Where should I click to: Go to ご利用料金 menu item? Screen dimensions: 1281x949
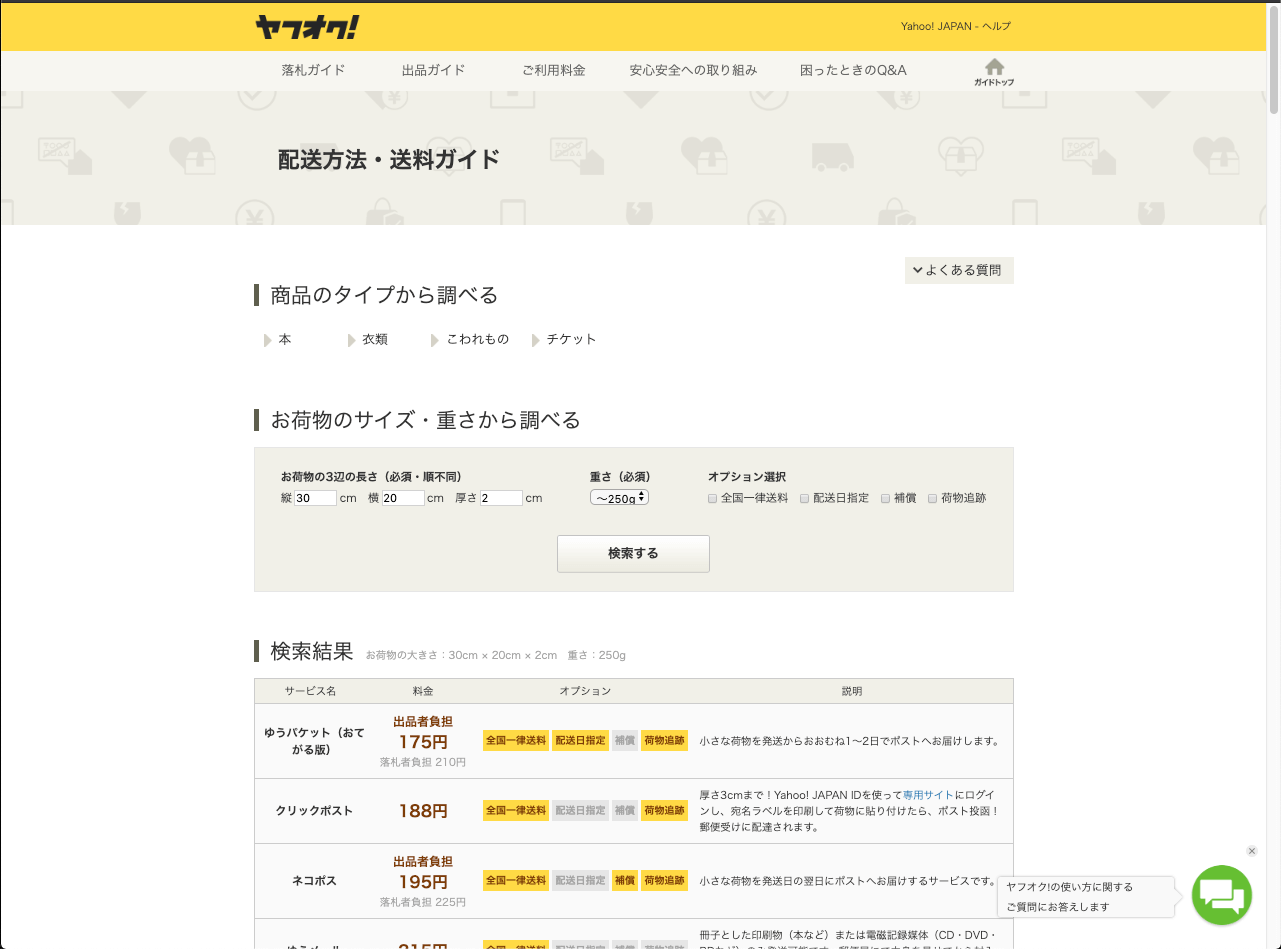point(553,70)
